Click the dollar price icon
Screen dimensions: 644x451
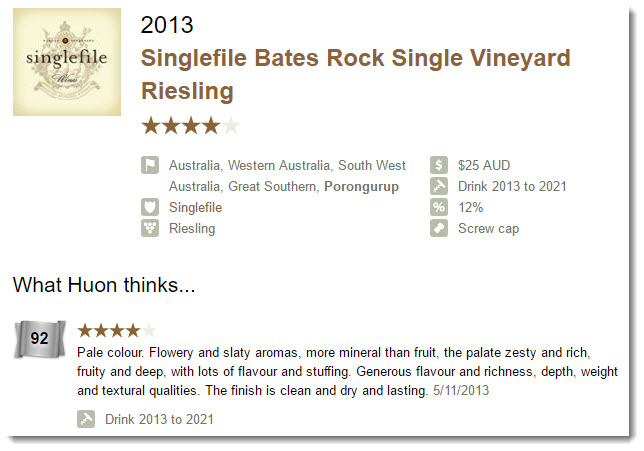[439, 165]
